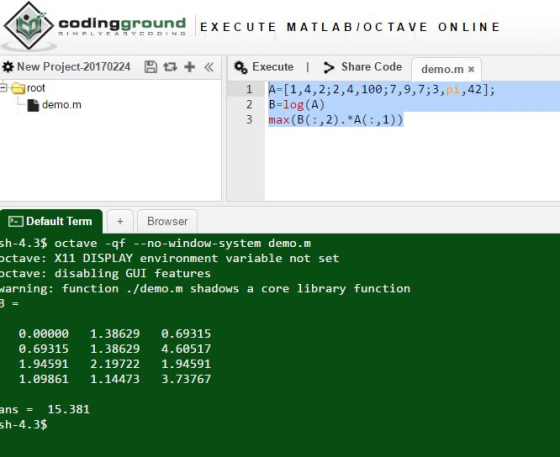Viewport: 560px width, 457px height.
Task: Click the Share Code arrow icon
Action: pos(329,67)
